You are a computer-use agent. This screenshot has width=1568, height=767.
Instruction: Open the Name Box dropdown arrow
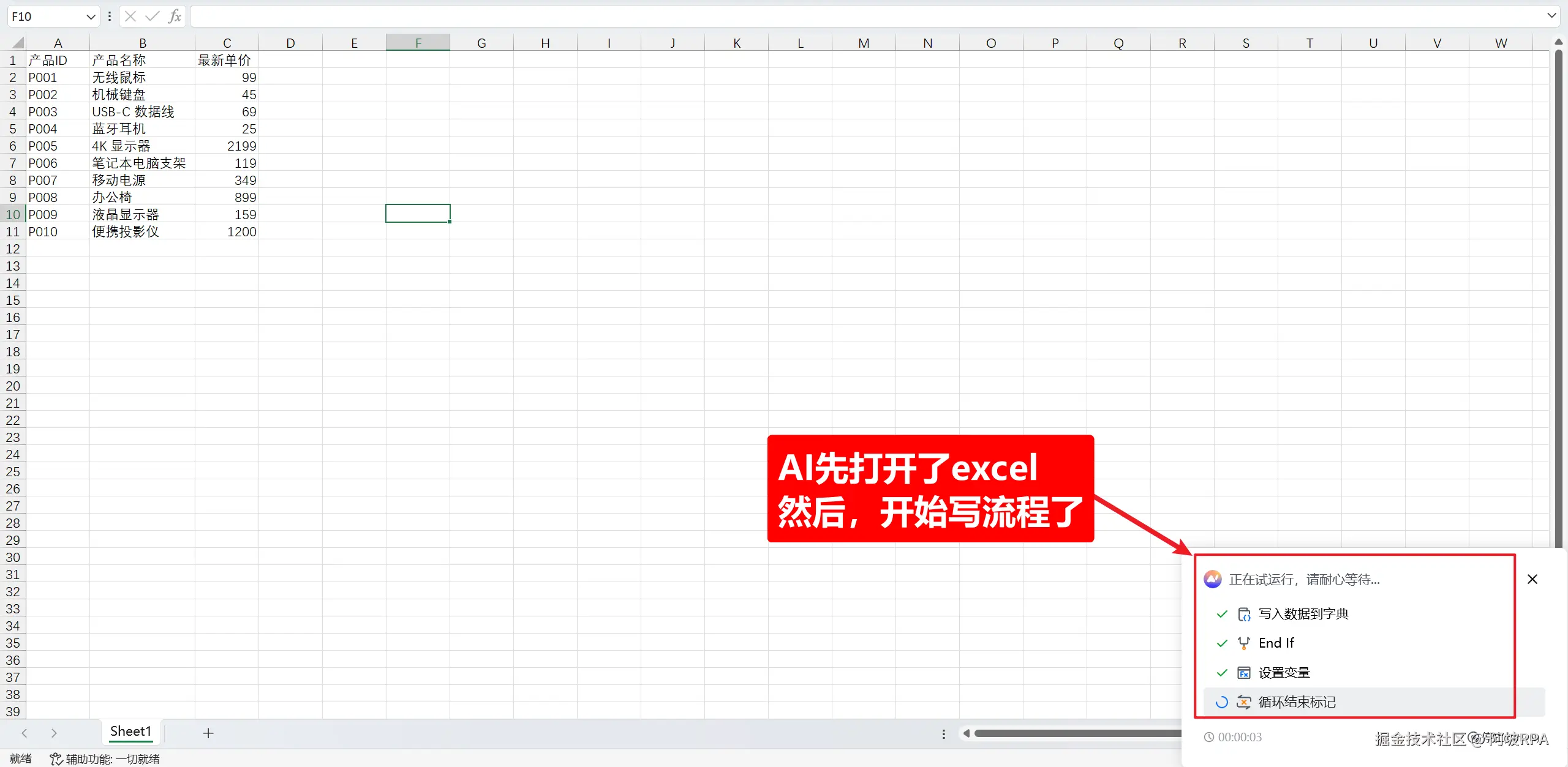pyautogui.click(x=91, y=17)
